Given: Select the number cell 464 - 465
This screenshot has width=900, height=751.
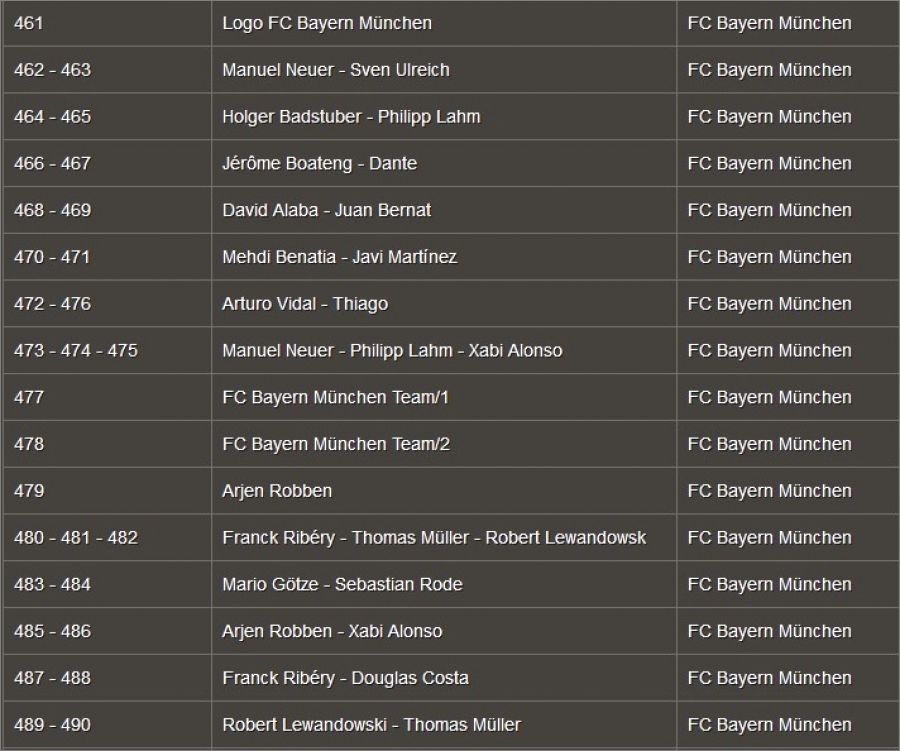Looking at the screenshot, I should tap(52, 117).
